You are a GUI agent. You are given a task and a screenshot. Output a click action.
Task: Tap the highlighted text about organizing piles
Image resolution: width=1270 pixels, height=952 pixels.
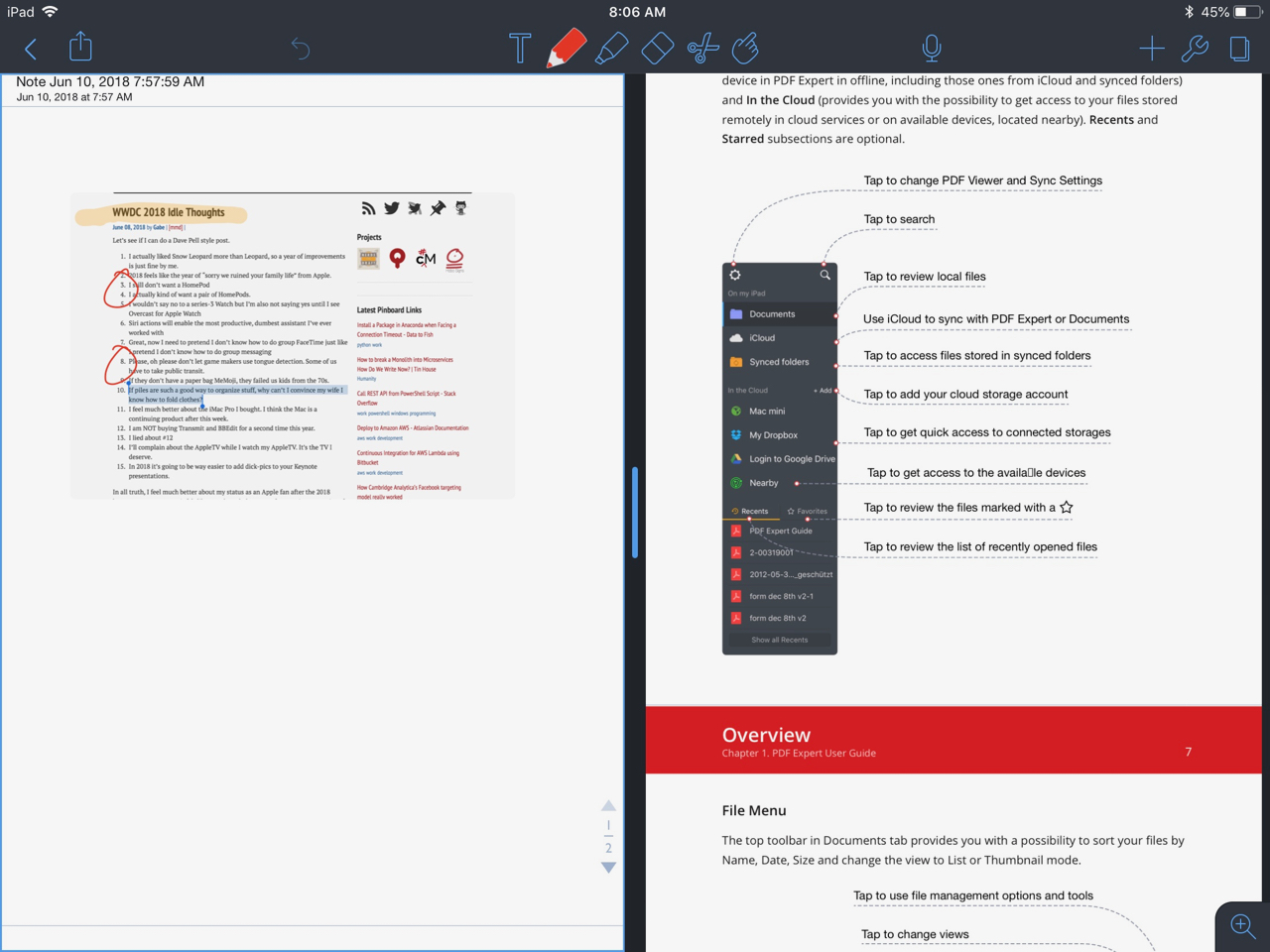click(236, 395)
